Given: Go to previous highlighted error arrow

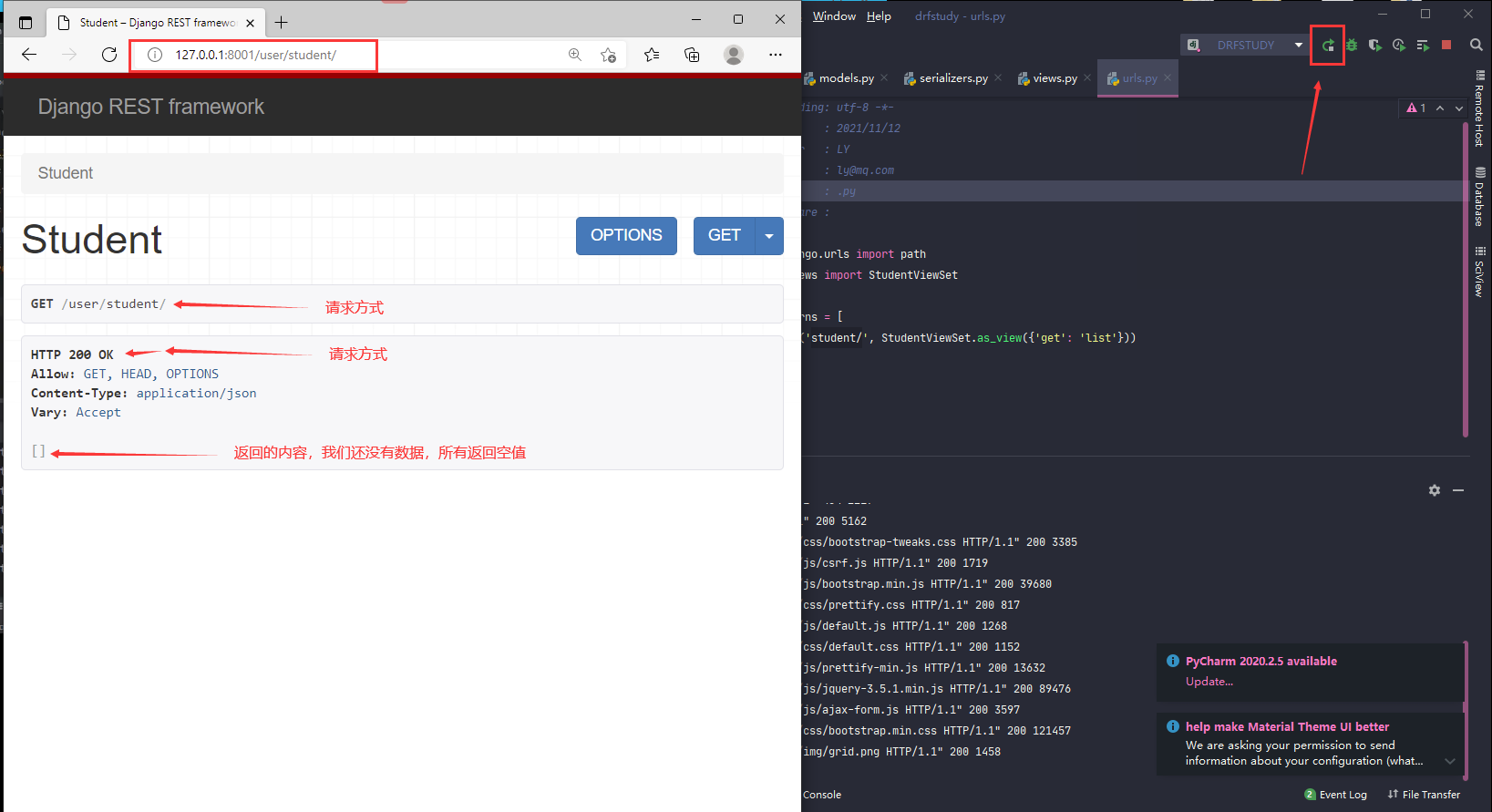Looking at the screenshot, I should (x=1440, y=108).
